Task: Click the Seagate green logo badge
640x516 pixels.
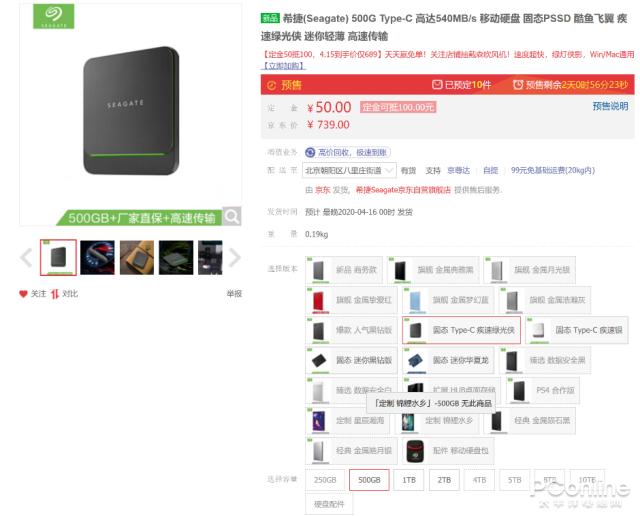Action: click(53, 16)
